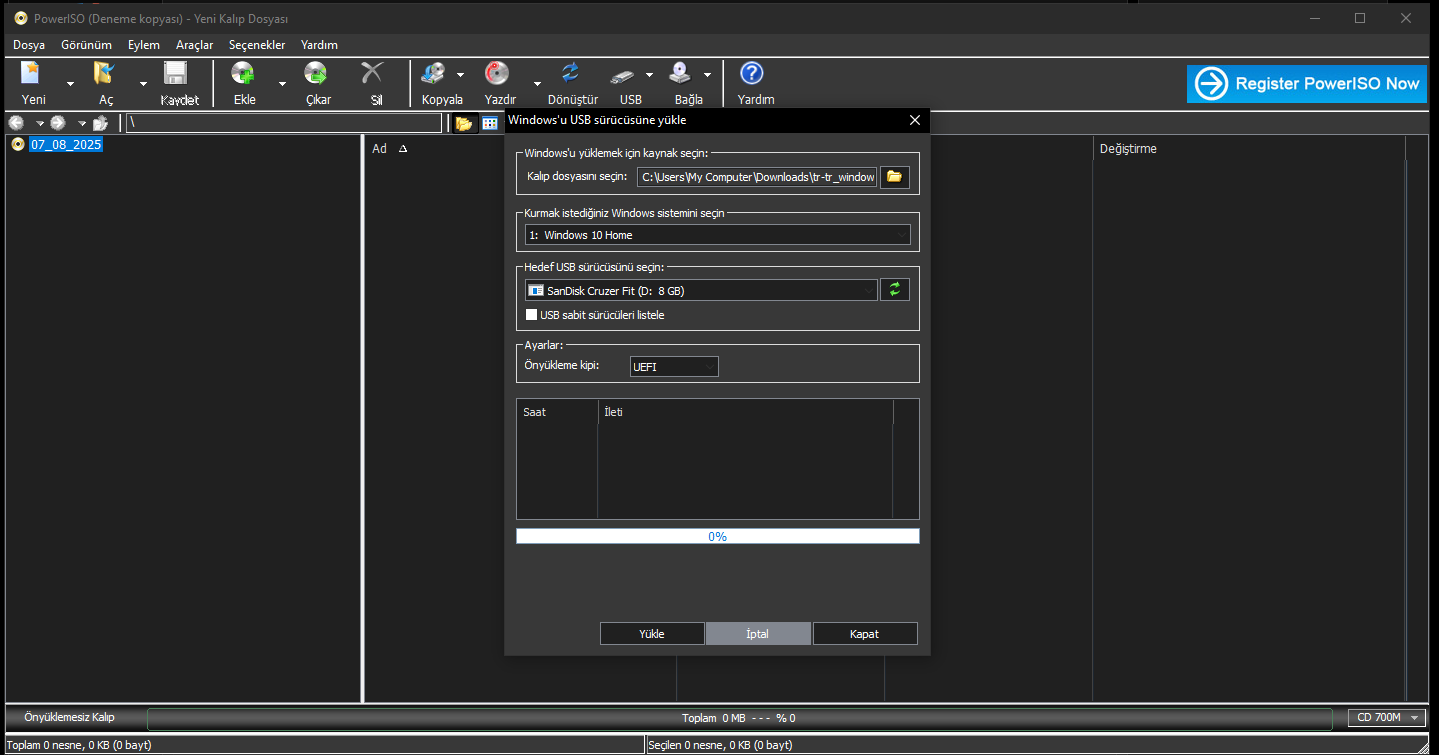Image resolution: width=1439 pixels, height=755 pixels.
Task: Click the folder view icon beside path box
Action: coord(464,123)
